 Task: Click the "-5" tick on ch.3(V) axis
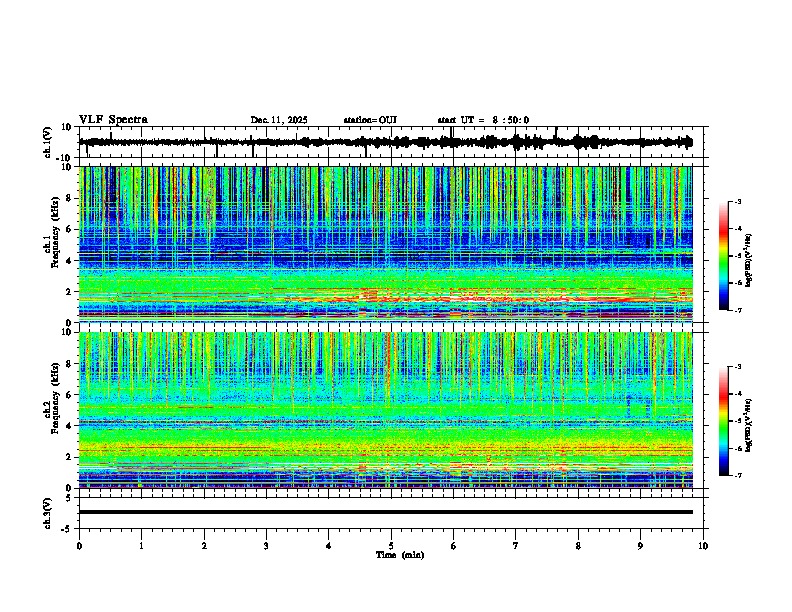[x=68, y=529]
